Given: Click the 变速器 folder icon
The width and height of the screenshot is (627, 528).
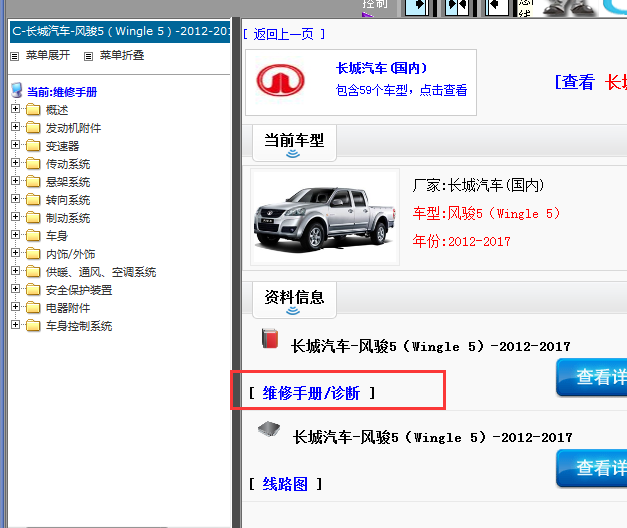Looking at the screenshot, I should click(33, 145).
